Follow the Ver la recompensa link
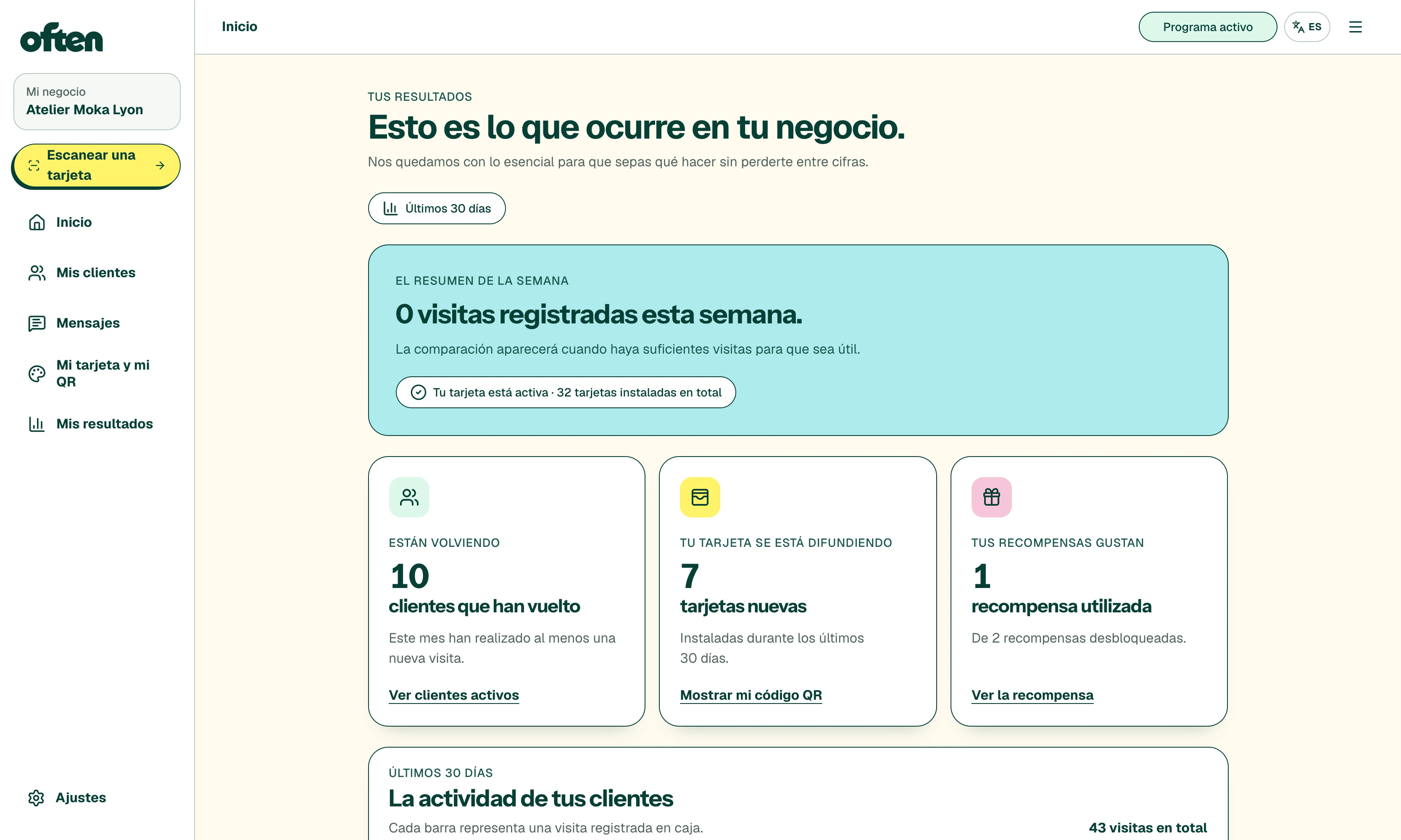Viewport: 1401px width, 840px height. (x=1032, y=695)
